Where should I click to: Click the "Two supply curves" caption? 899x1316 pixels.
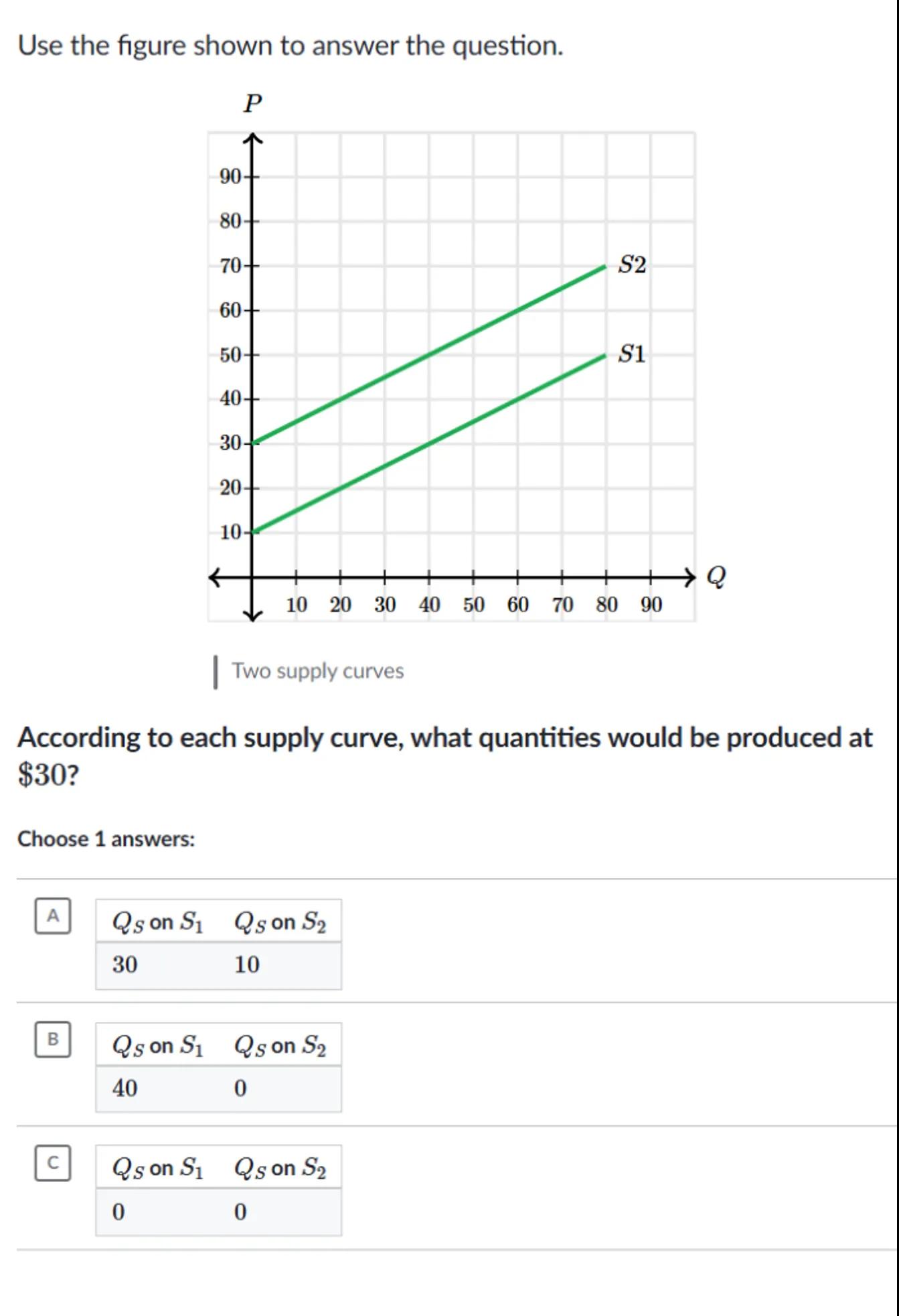317,671
